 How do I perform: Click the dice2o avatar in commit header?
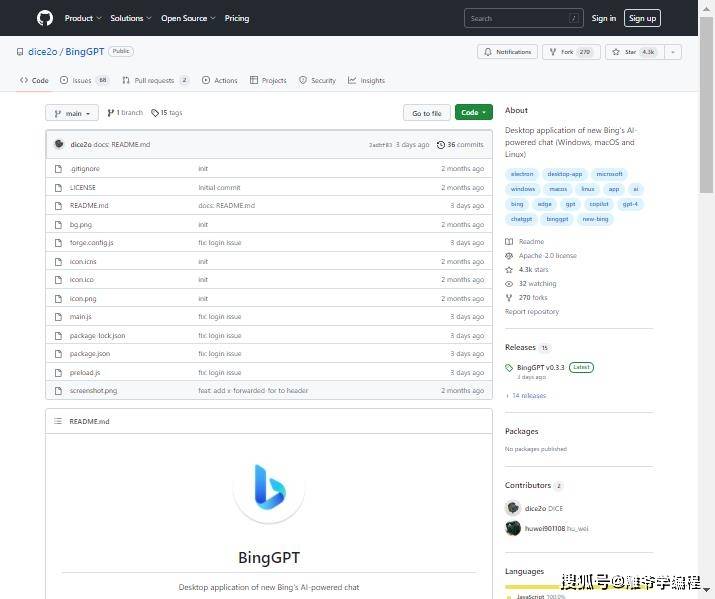[59, 144]
